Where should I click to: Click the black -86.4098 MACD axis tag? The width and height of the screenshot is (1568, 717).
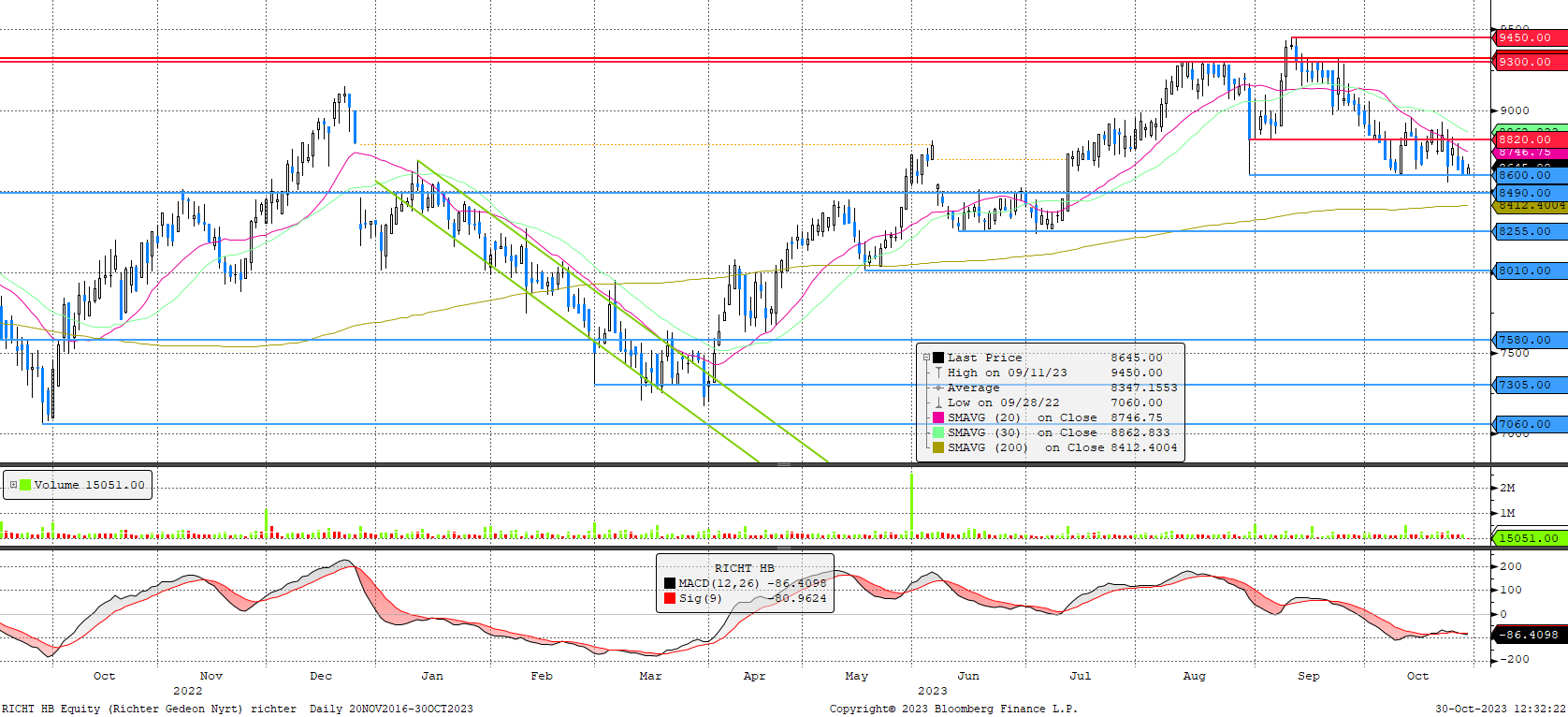pyautogui.click(x=1529, y=635)
